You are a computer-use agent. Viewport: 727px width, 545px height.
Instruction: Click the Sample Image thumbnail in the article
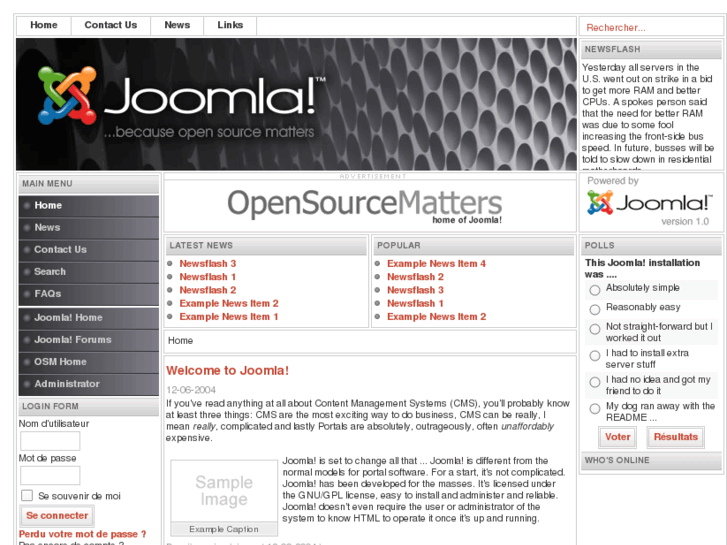coord(224,491)
